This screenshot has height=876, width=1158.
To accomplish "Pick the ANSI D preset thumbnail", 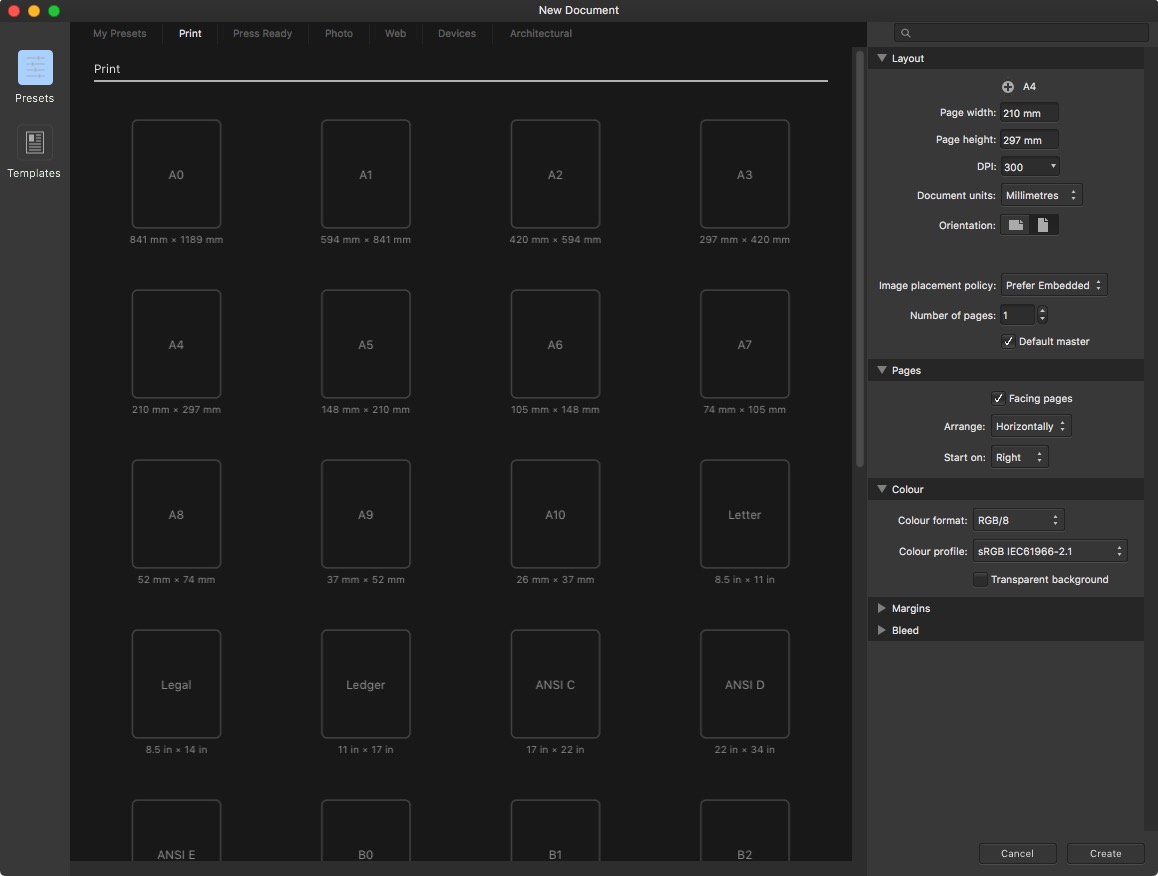I will 744,684.
